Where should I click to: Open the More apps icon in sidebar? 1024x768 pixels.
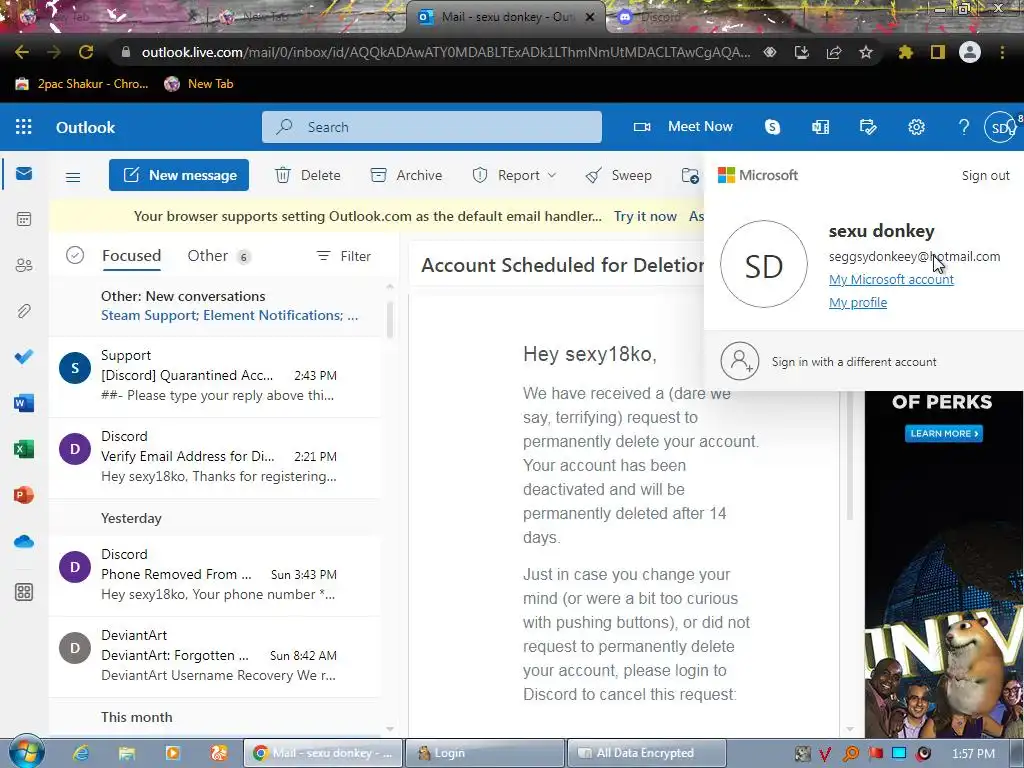(24, 592)
